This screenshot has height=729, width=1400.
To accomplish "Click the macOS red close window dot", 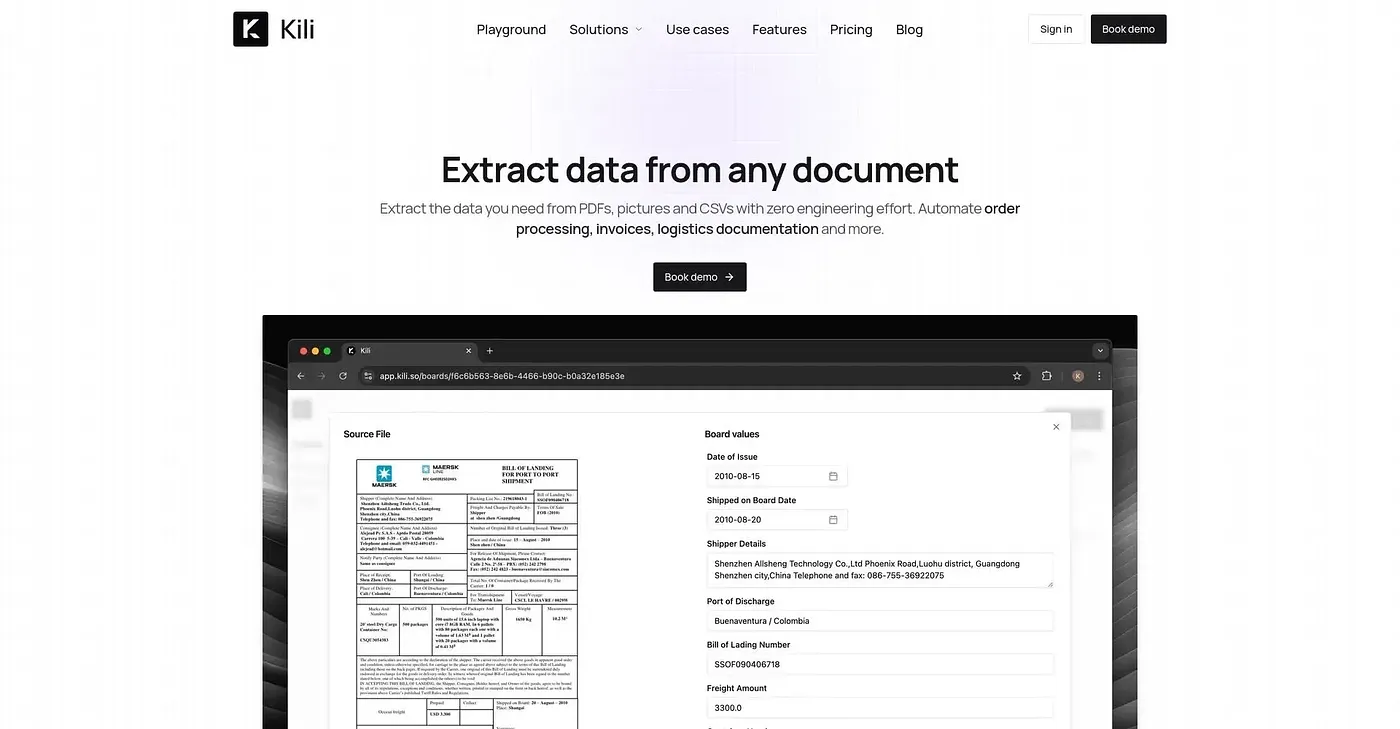I will point(303,351).
